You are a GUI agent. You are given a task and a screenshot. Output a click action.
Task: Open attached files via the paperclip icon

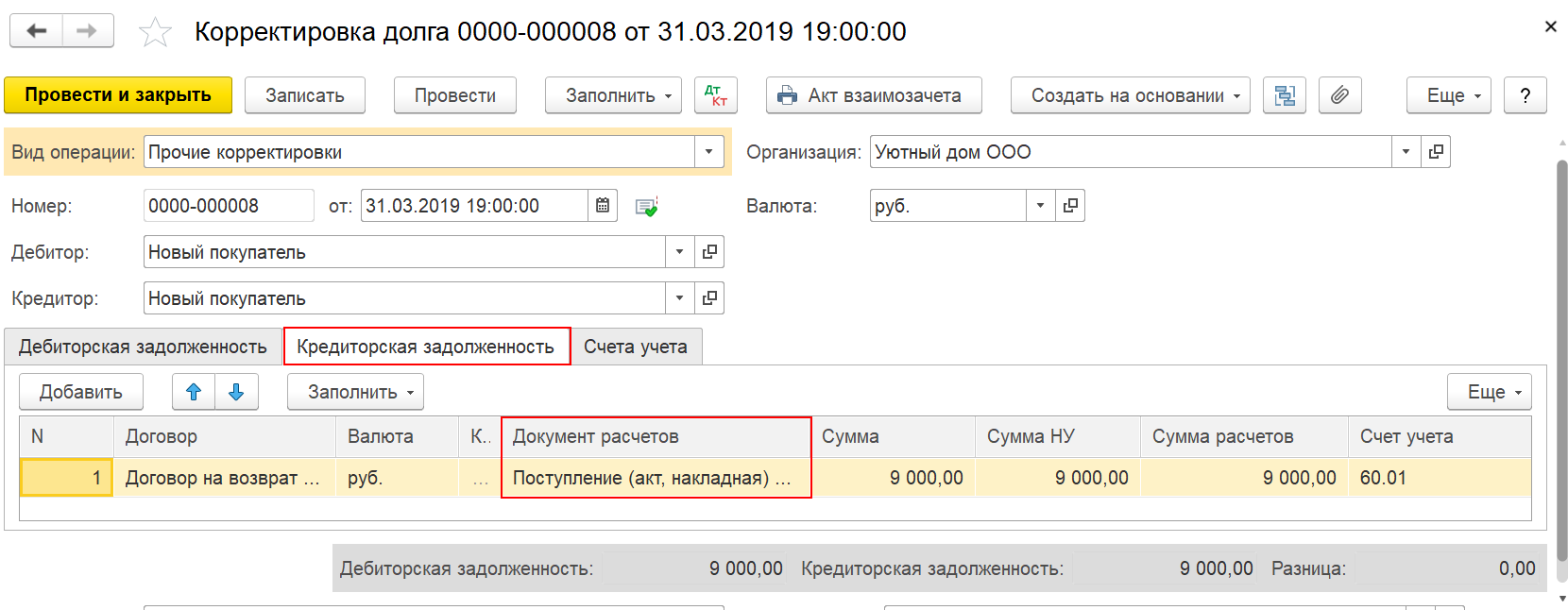pos(1339,95)
